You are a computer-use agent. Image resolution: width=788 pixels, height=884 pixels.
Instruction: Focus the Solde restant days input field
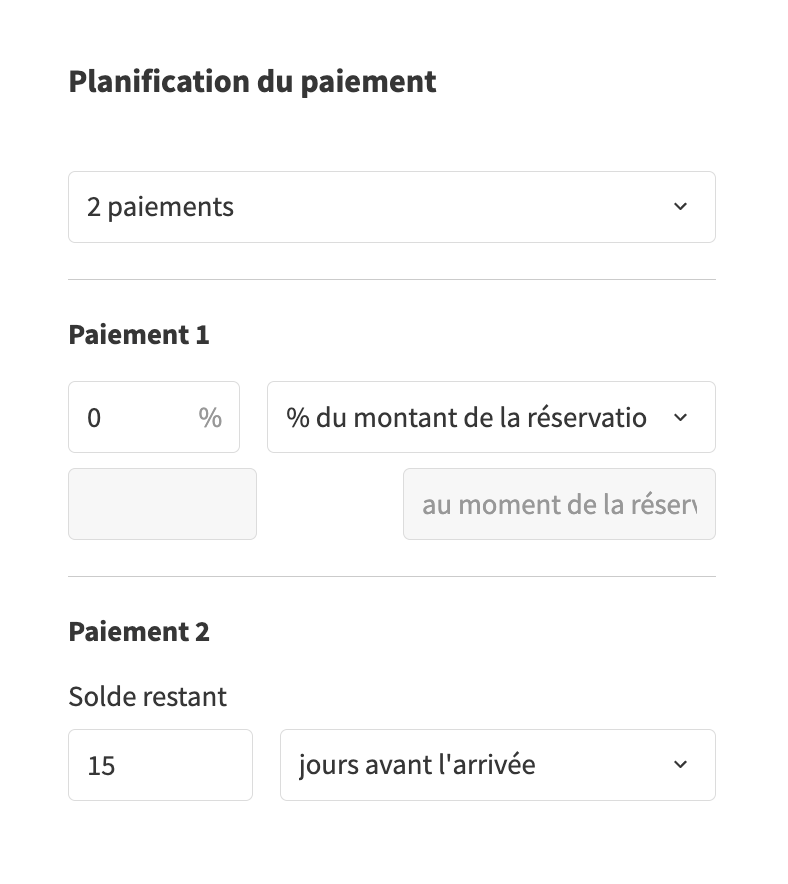click(160, 765)
